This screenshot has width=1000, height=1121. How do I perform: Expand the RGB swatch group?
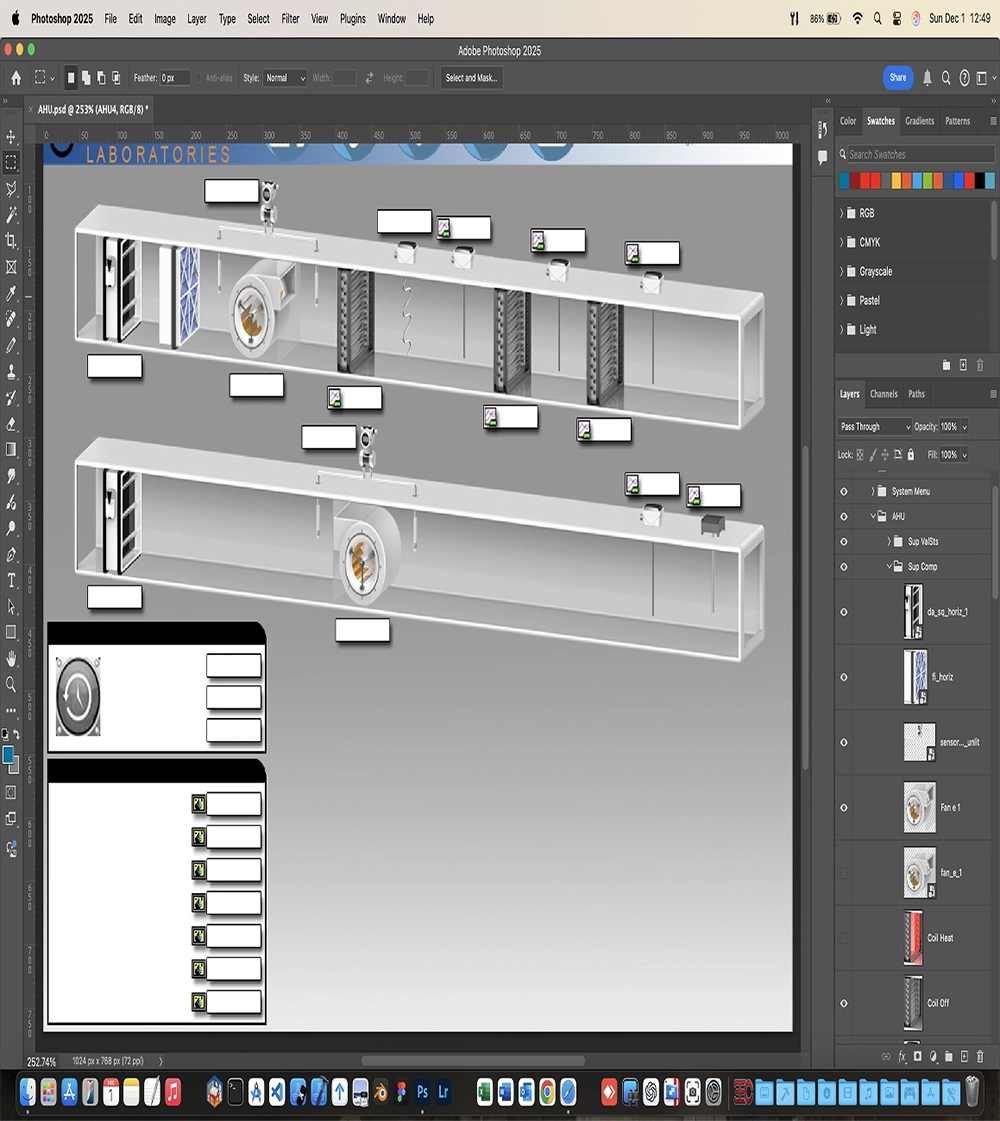[841, 213]
